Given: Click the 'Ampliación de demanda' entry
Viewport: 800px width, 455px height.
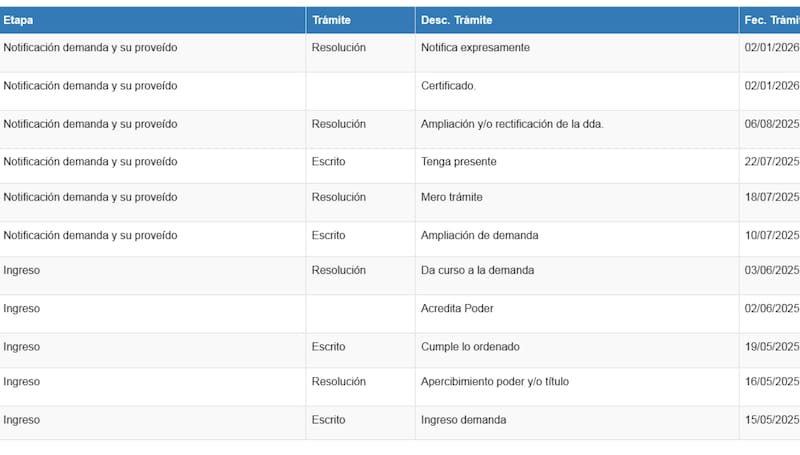Looking at the screenshot, I should point(480,235).
